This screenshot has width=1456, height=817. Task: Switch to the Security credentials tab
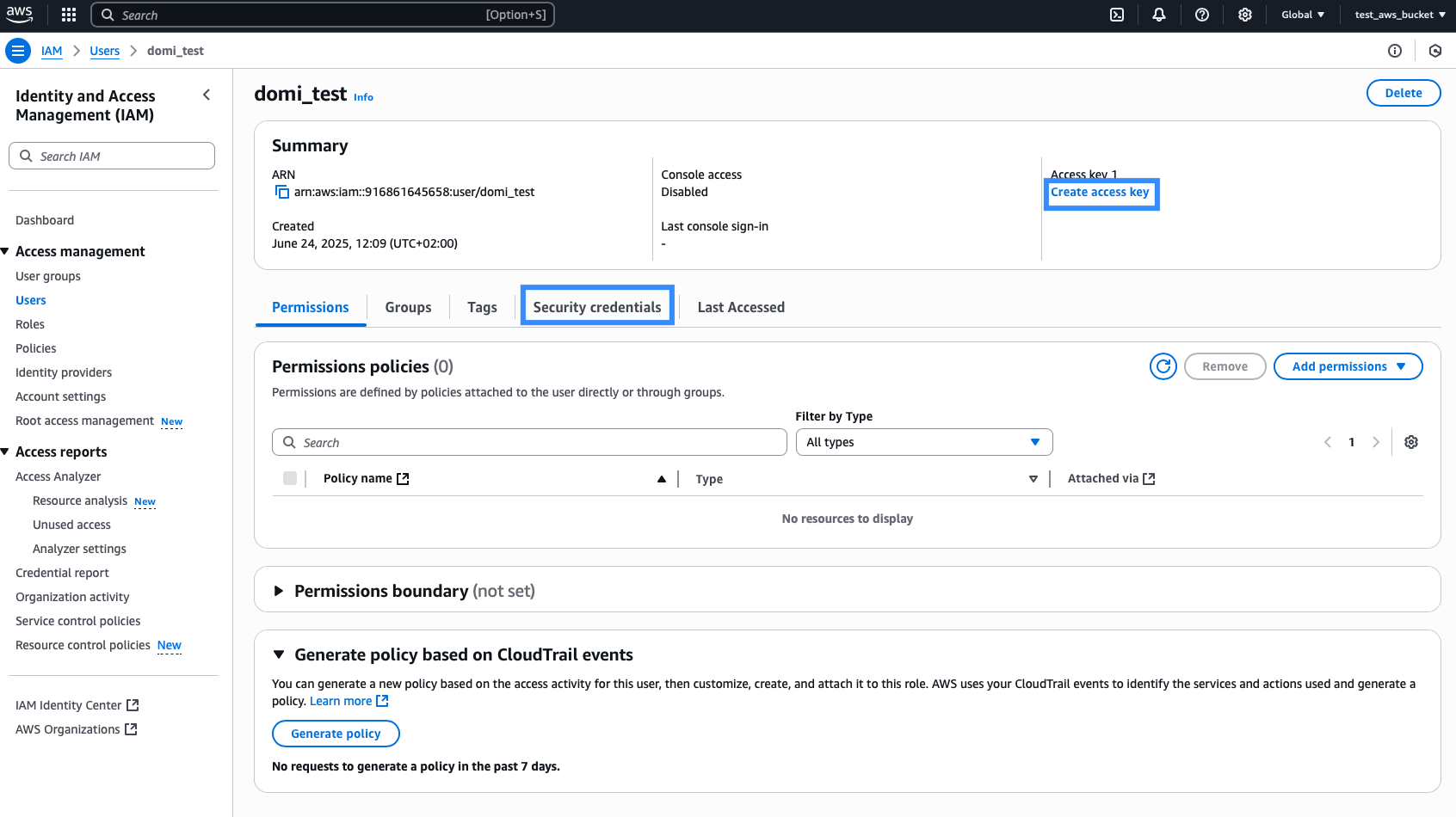[597, 307]
